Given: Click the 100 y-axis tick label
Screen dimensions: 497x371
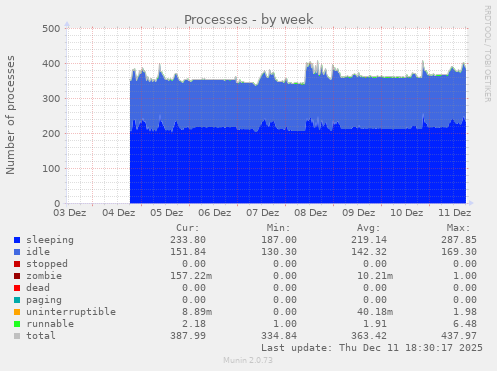Looking at the screenshot, I should [51, 169].
